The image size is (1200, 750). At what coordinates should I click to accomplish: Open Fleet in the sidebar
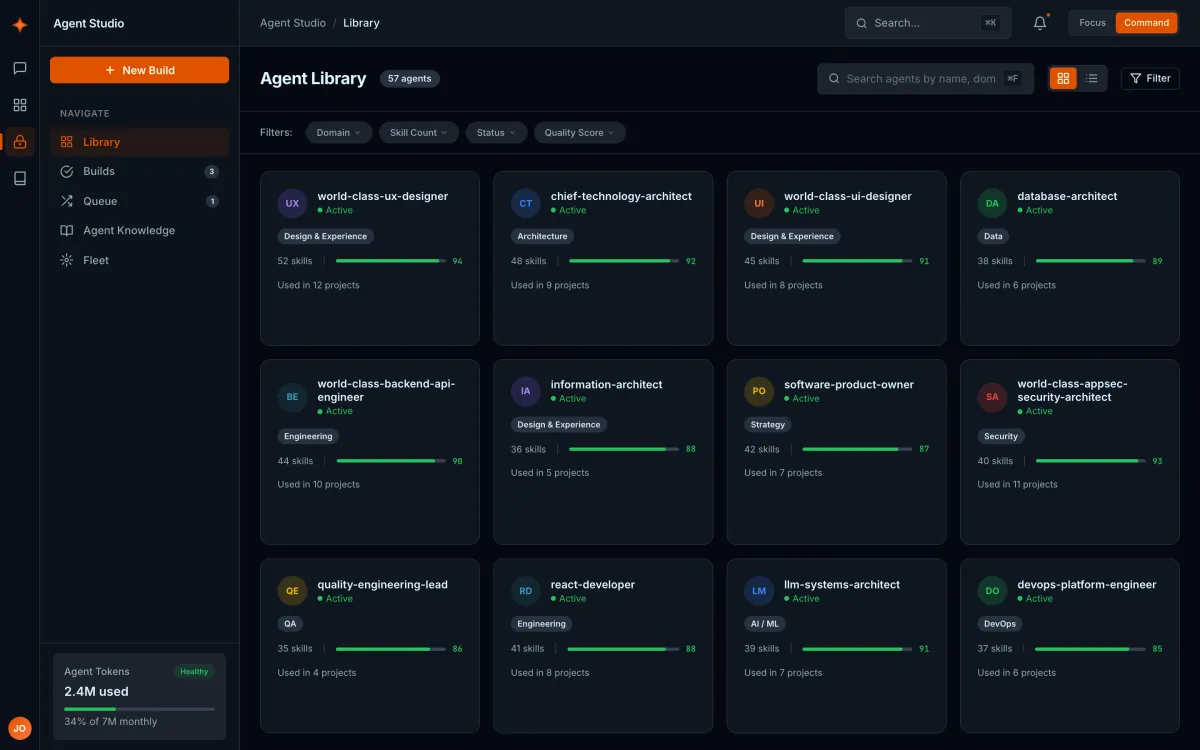(139, 260)
